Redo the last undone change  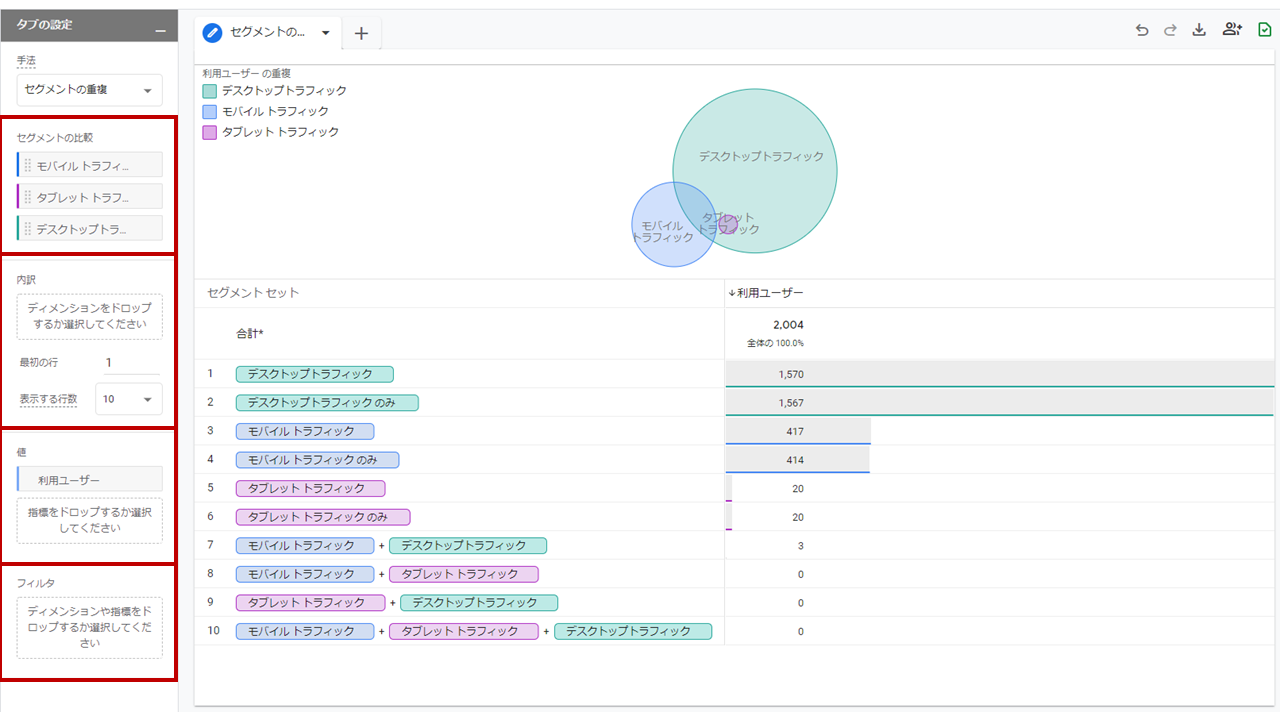pyautogui.click(x=1170, y=30)
